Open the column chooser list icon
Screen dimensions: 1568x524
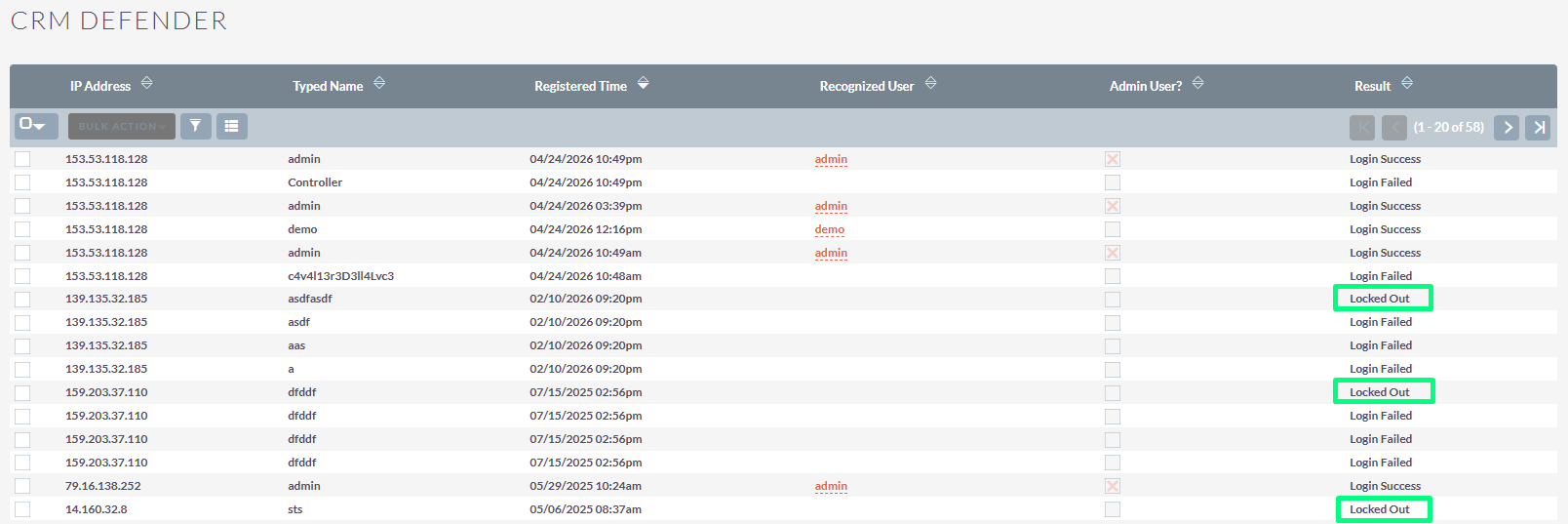[231, 126]
